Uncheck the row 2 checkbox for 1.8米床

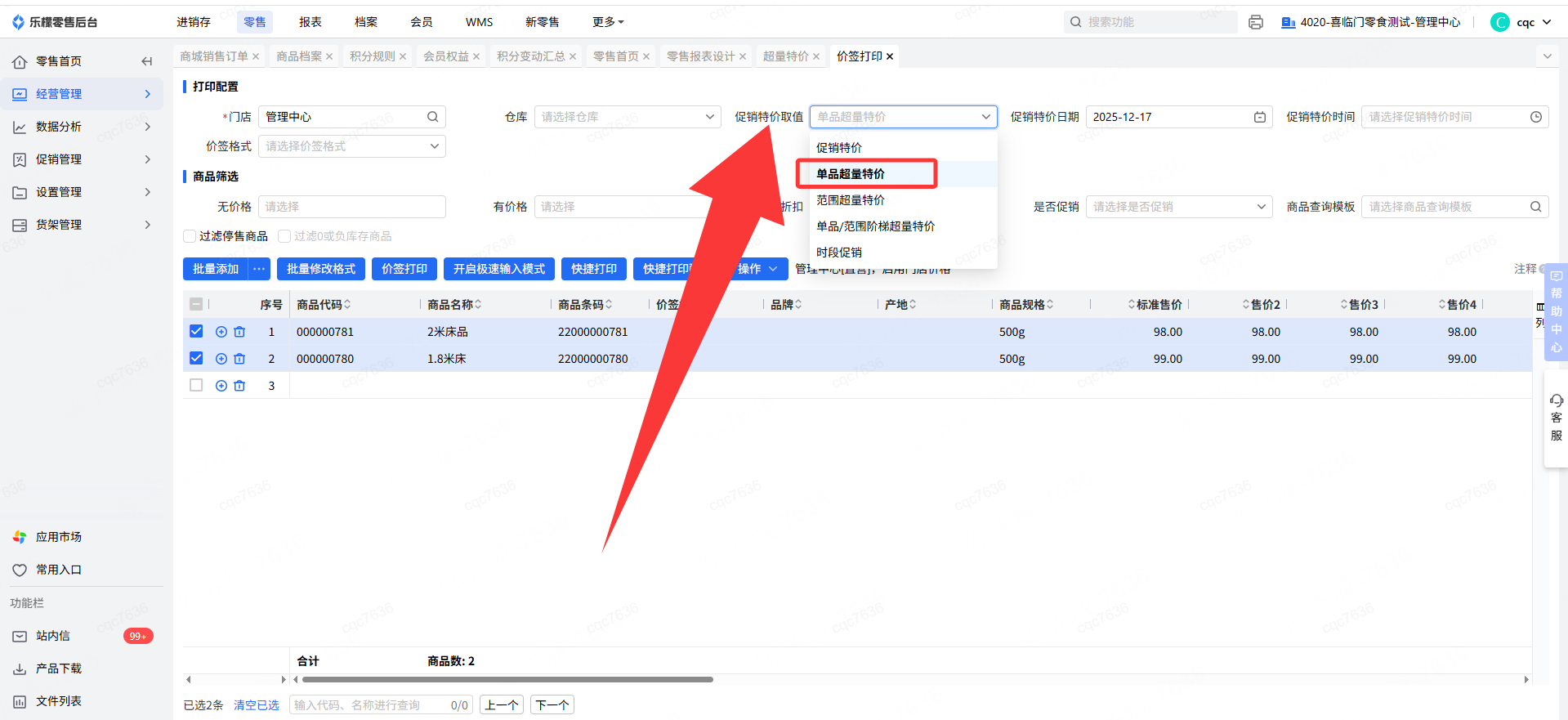pyautogui.click(x=196, y=358)
